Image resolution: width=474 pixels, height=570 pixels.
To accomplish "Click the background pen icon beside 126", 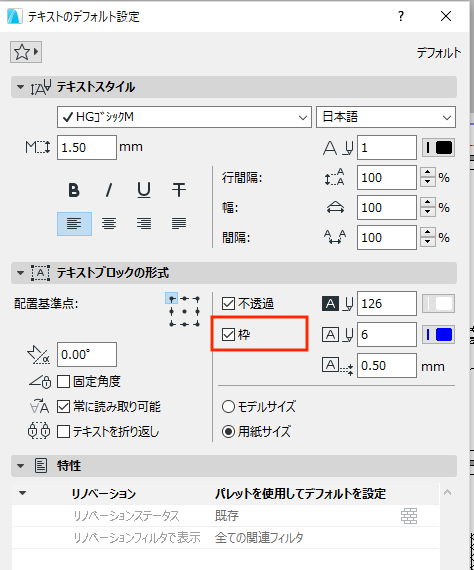I will point(338,304).
